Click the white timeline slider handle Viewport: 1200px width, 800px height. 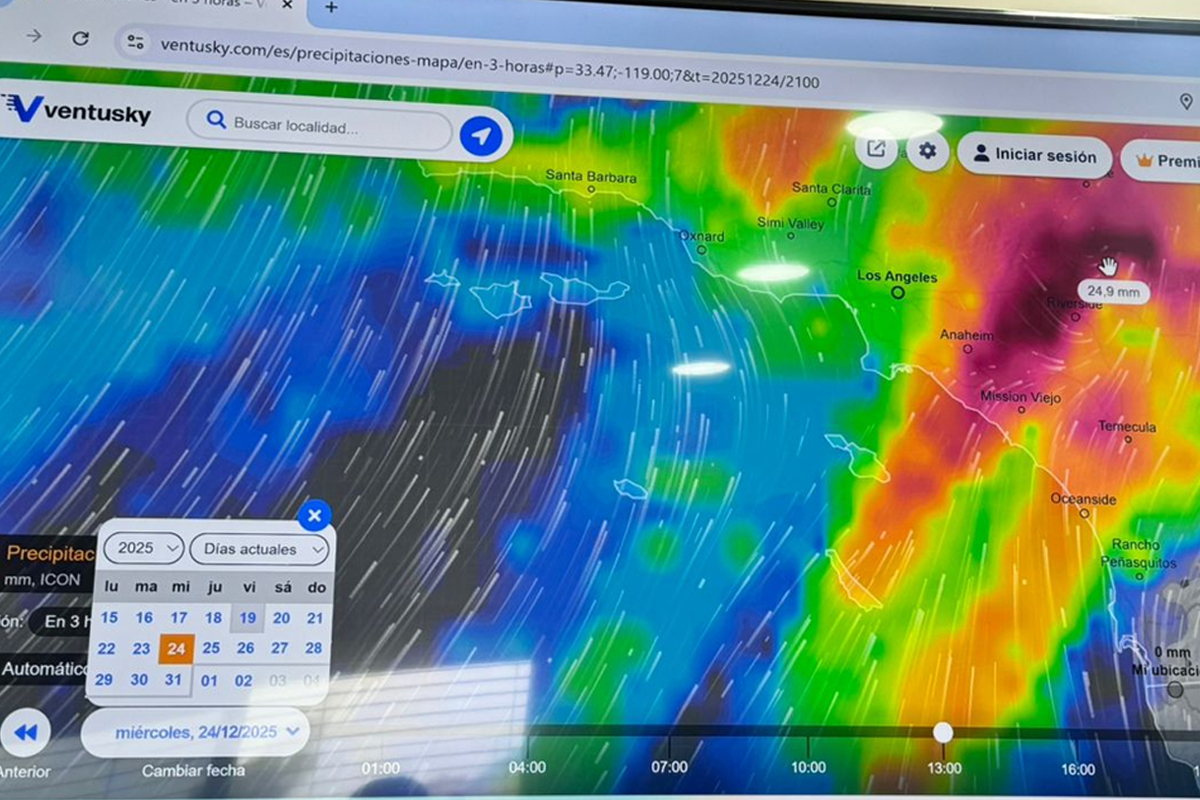pyautogui.click(x=942, y=732)
